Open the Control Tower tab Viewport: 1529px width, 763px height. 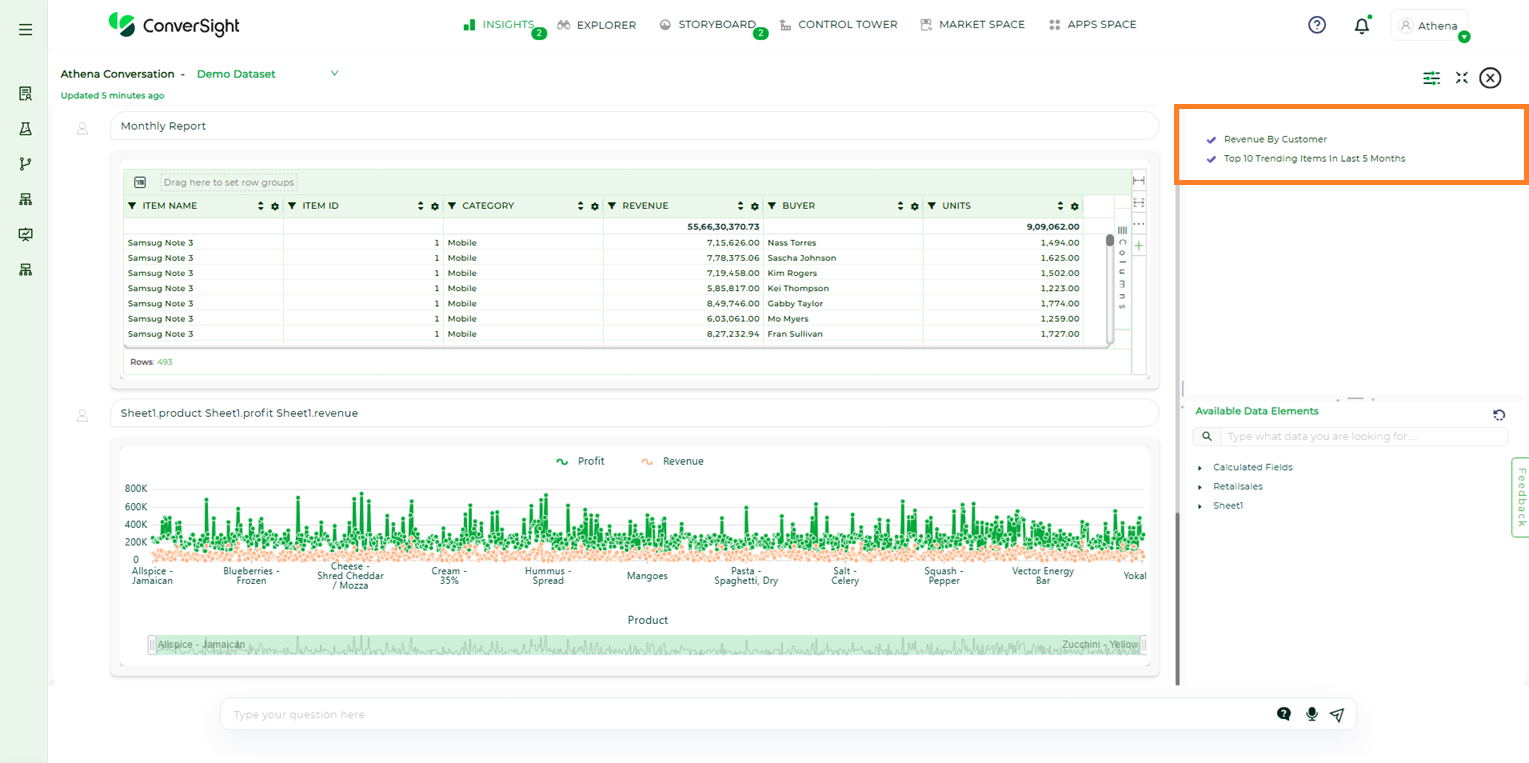click(x=838, y=24)
